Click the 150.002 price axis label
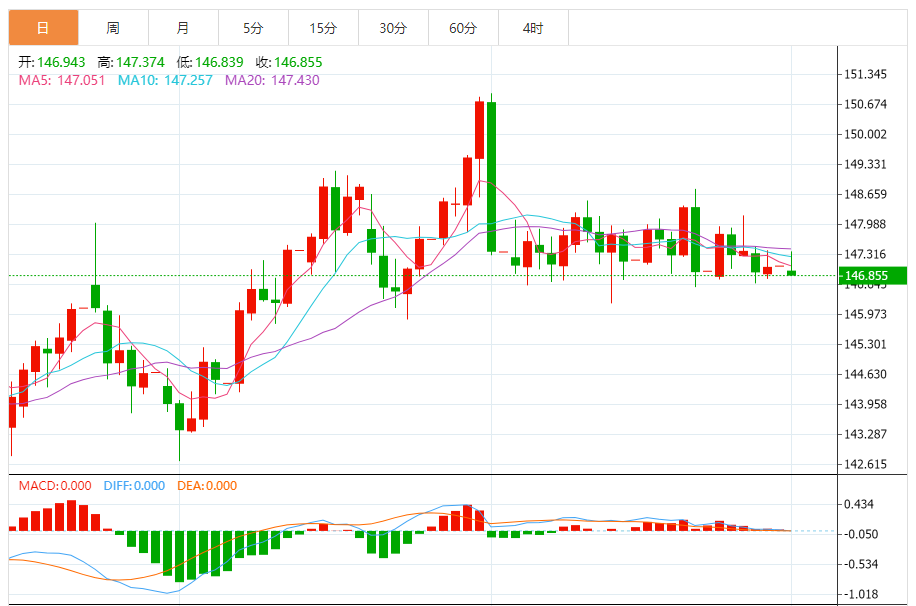Image resolution: width=916 pixels, height=606 pixels. (x=865, y=134)
